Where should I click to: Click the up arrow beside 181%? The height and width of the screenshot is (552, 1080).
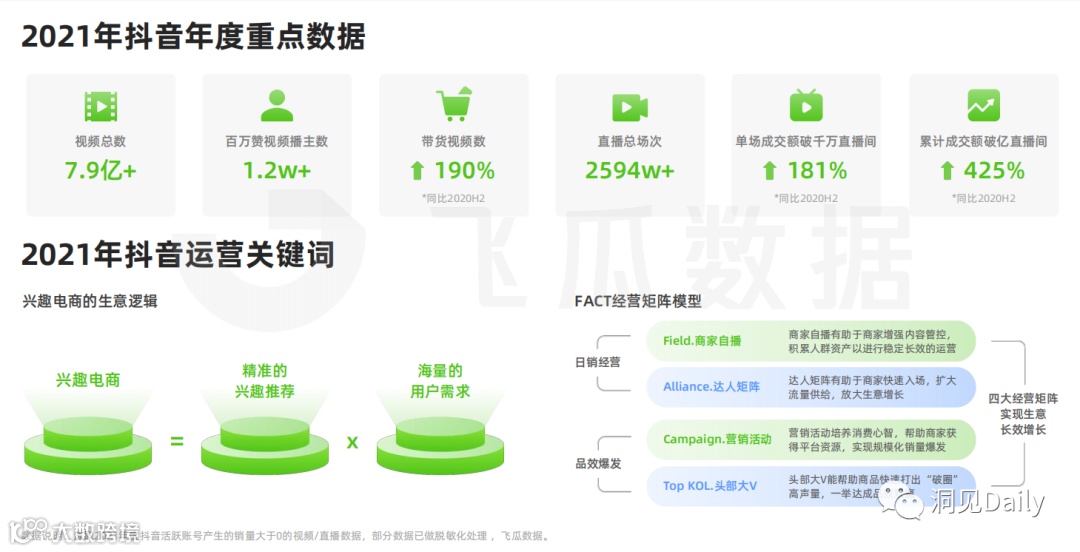pos(770,171)
